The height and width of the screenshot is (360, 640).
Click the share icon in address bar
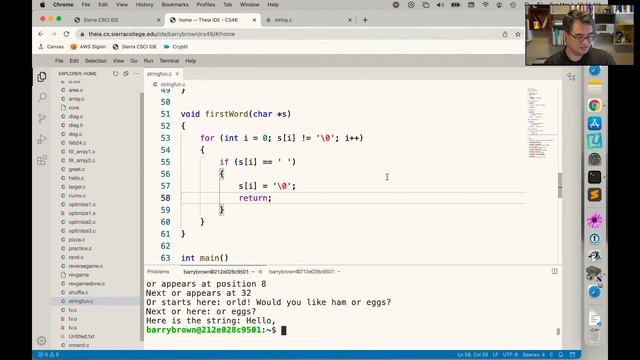[505, 34]
